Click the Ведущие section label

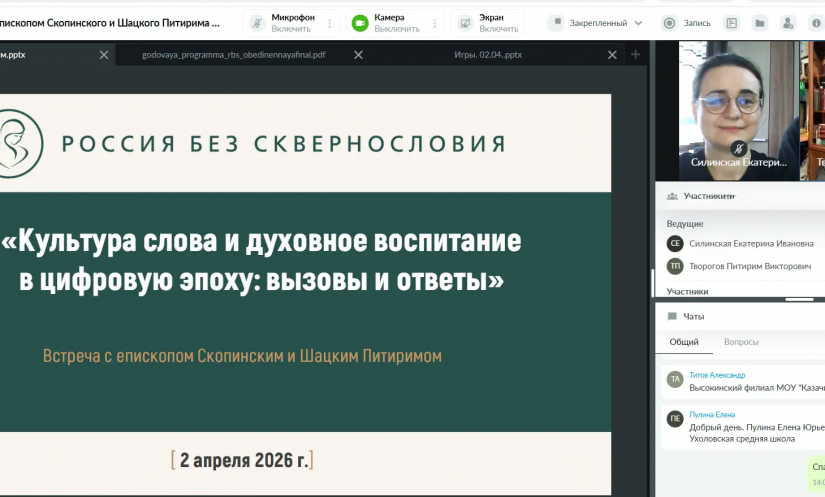(x=685, y=224)
